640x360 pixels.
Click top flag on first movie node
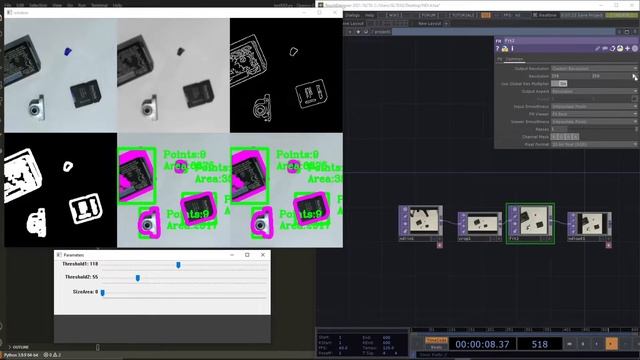pyautogui.click(x=405, y=209)
